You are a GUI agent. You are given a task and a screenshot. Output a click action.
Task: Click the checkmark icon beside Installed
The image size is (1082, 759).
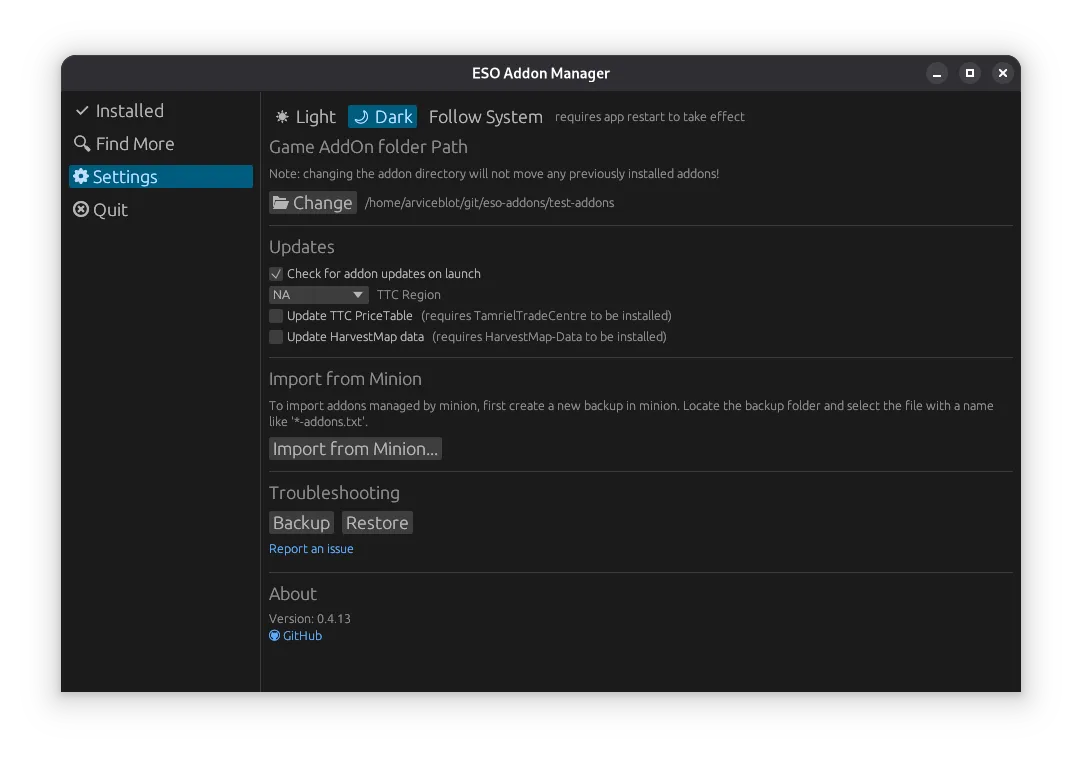pyautogui.click(x=82, y=111)
